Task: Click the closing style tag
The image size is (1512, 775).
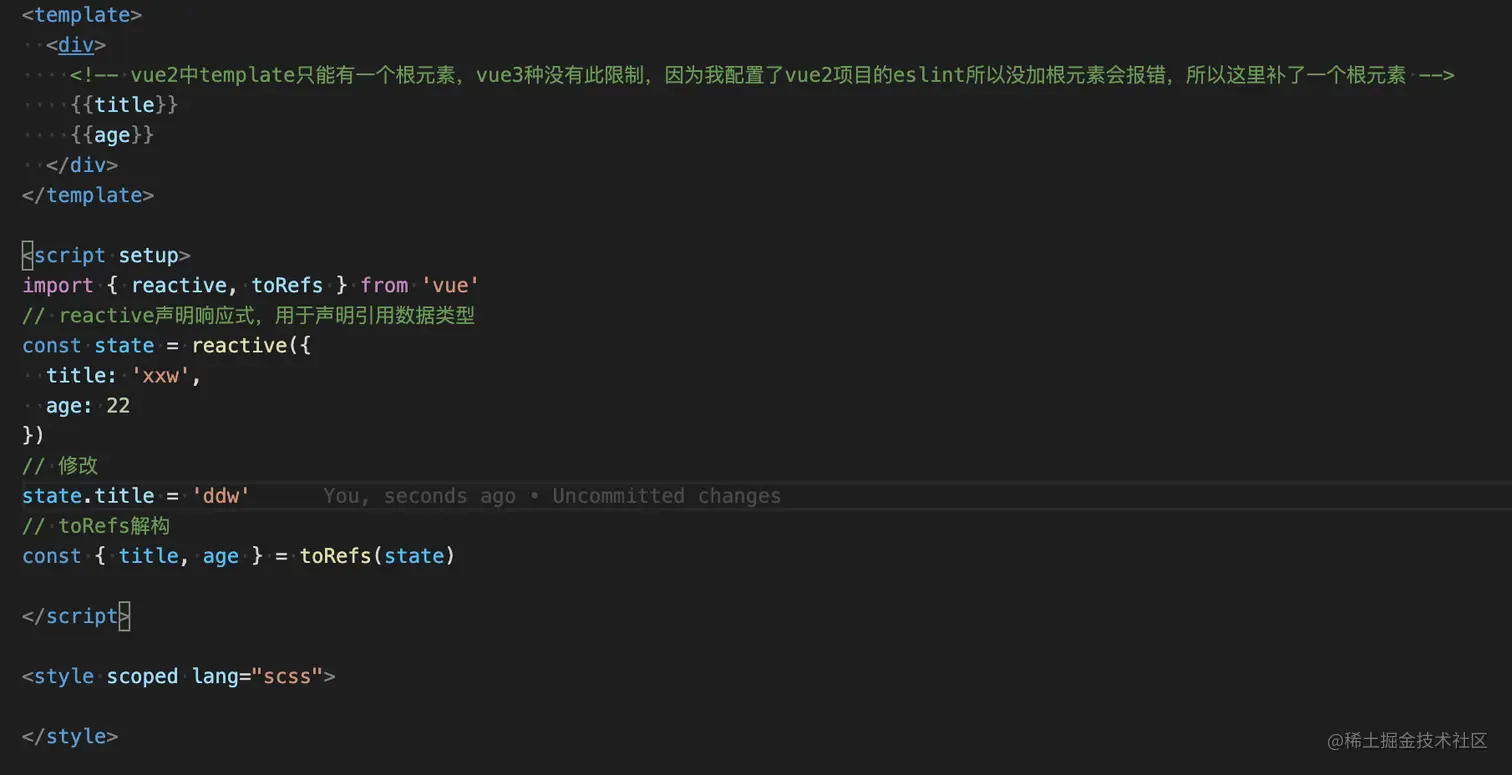Action: (70, 736)
